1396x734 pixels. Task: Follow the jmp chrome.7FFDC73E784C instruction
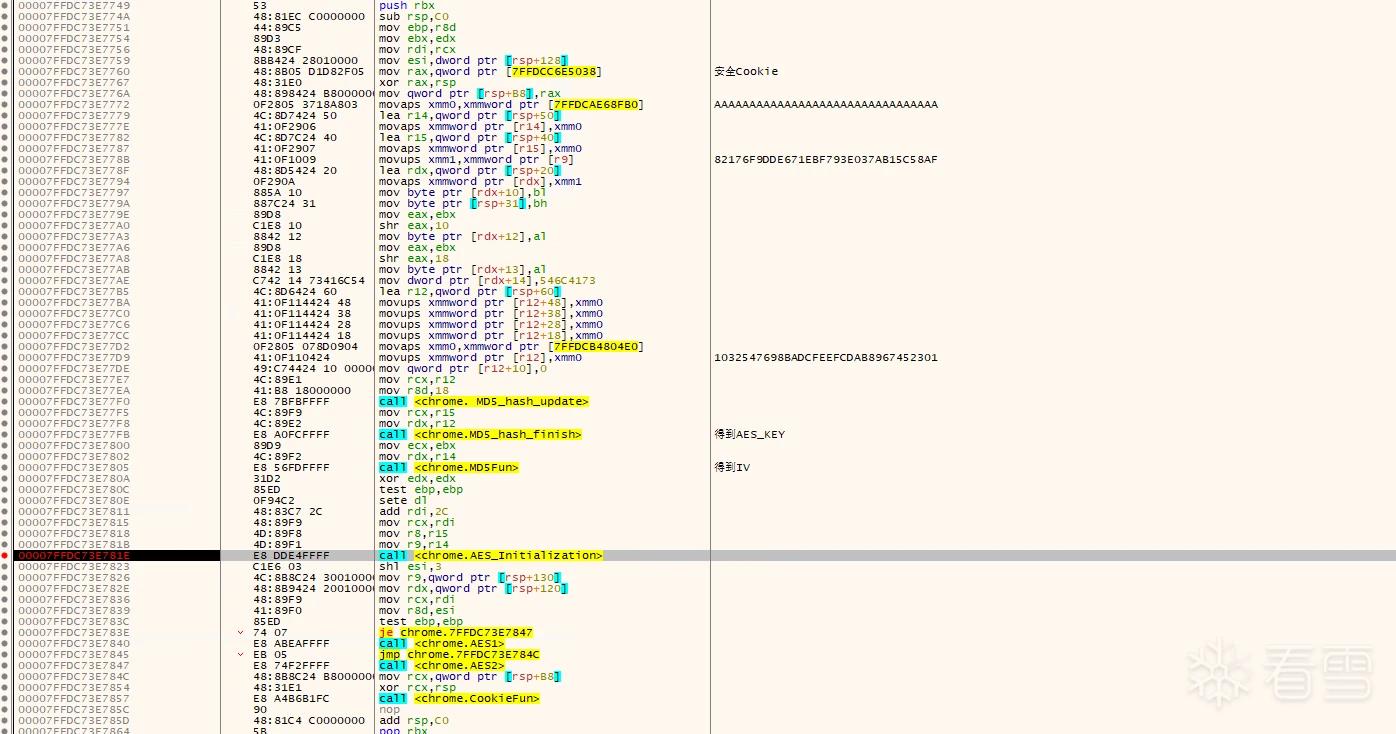459,654
